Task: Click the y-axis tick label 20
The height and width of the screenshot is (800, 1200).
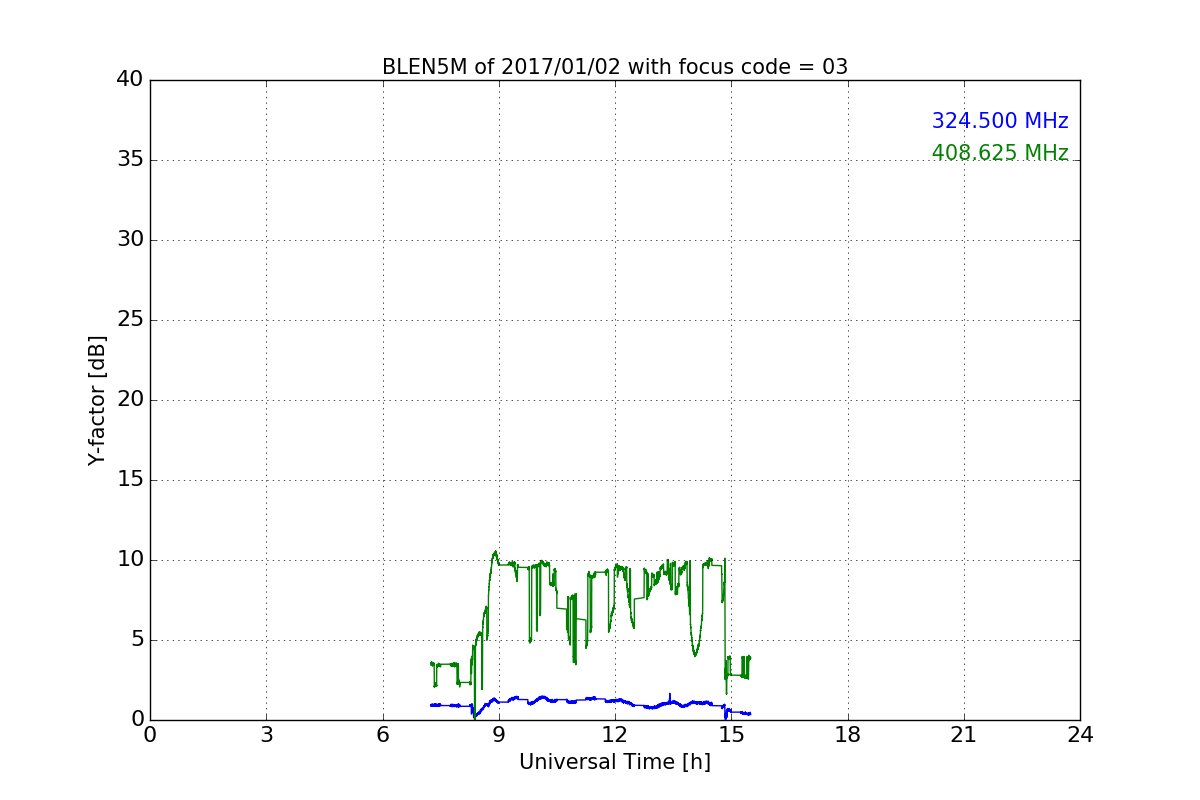Action: (x=130, y=400)
